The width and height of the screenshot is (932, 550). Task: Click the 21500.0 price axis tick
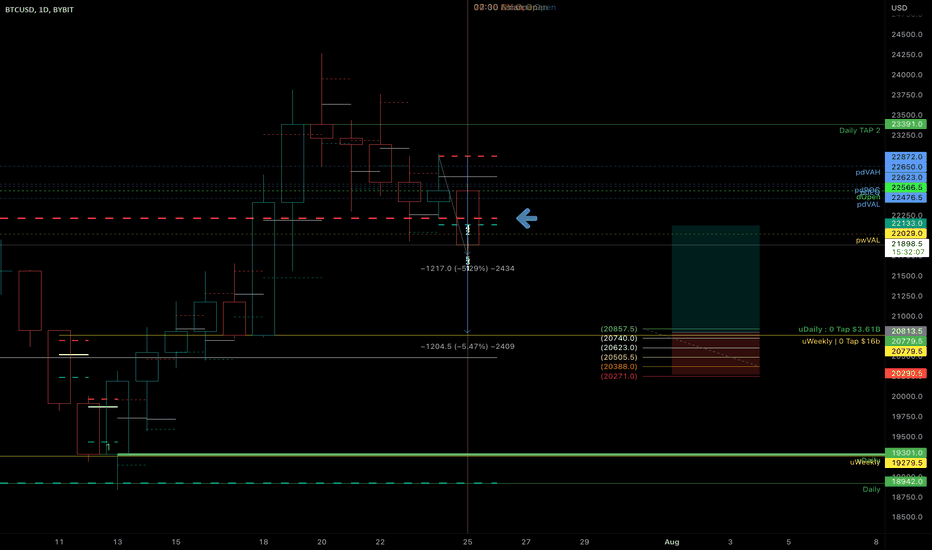click(x=907, y=276)
